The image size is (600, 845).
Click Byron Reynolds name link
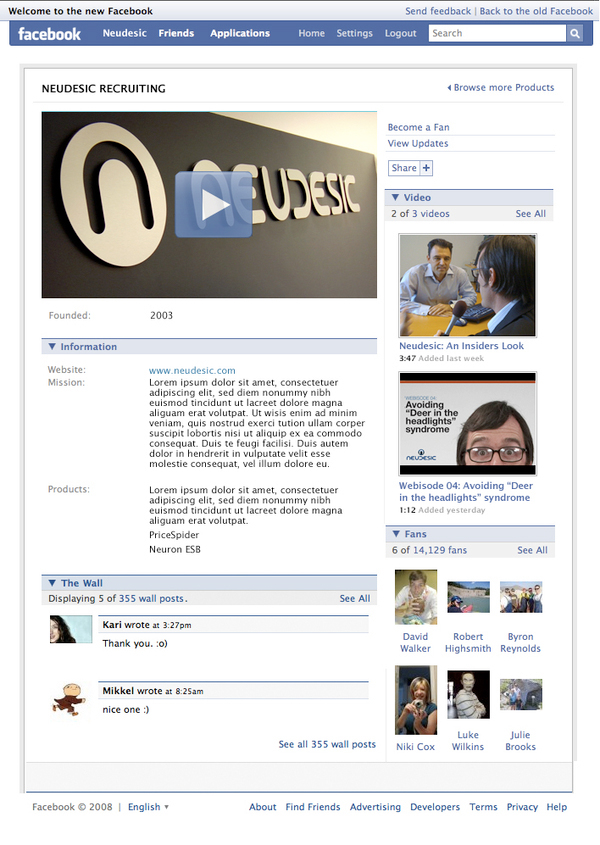tap(520, 642)
